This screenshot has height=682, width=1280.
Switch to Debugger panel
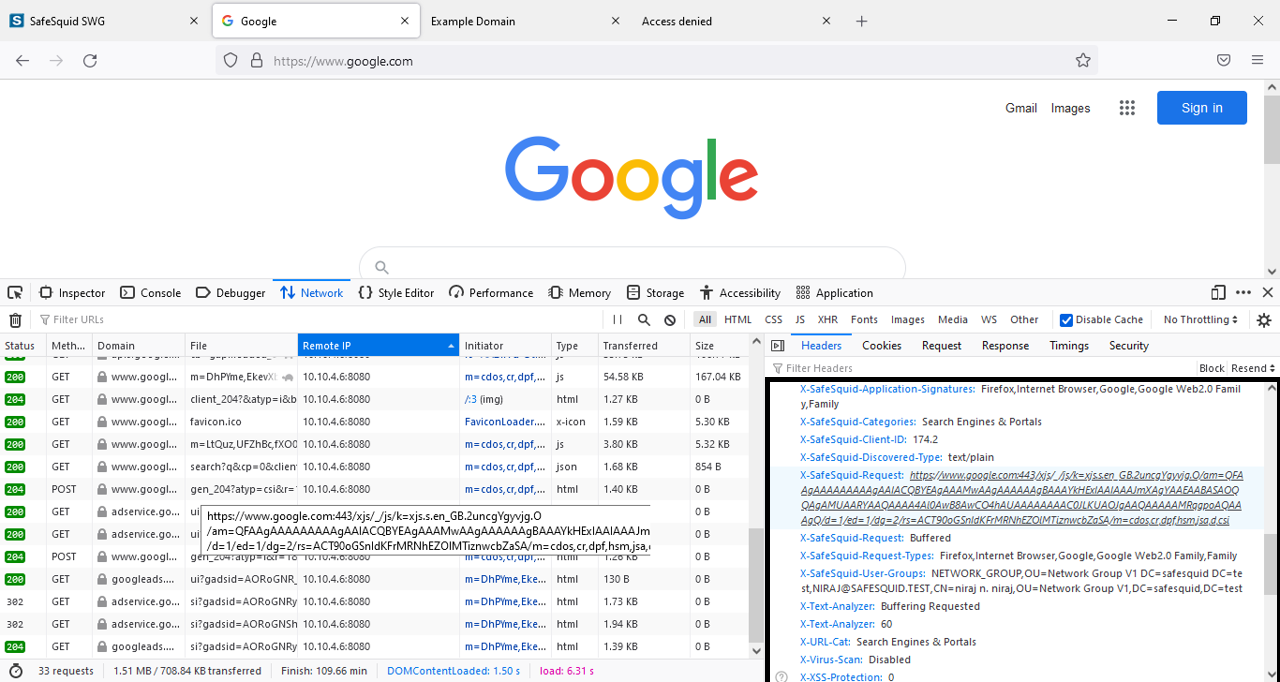(x=231, y=293)
